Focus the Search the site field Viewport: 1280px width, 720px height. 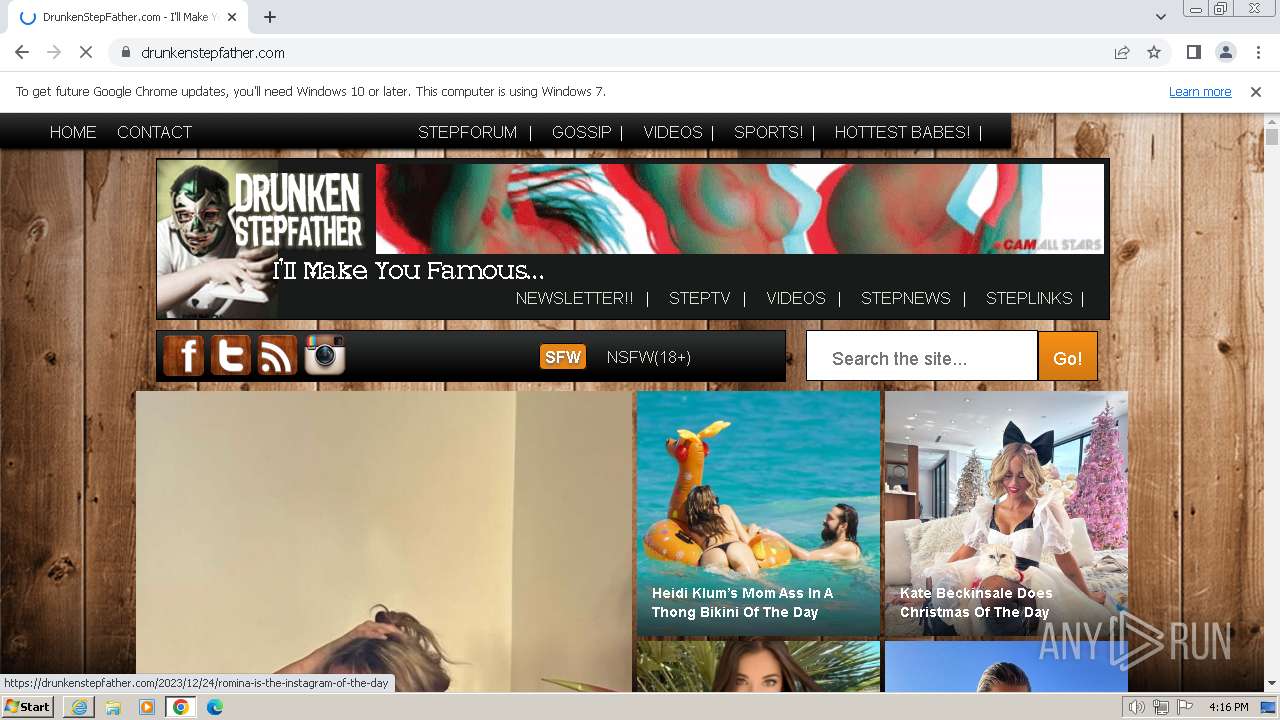pyautogui.click(x=921, y=357)
